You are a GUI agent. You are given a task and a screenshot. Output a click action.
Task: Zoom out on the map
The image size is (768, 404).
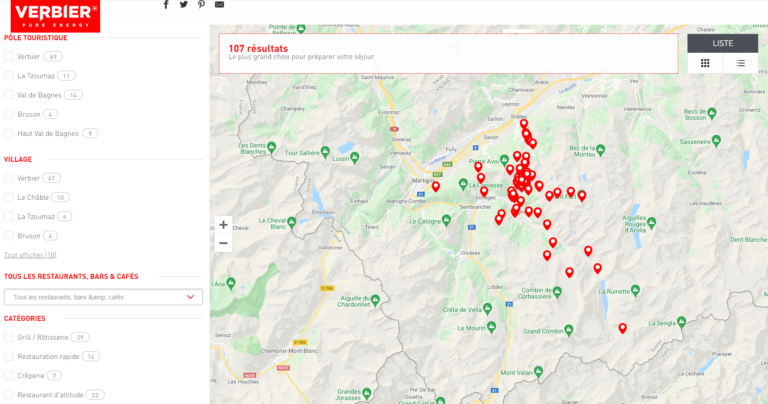click(223, 243)
